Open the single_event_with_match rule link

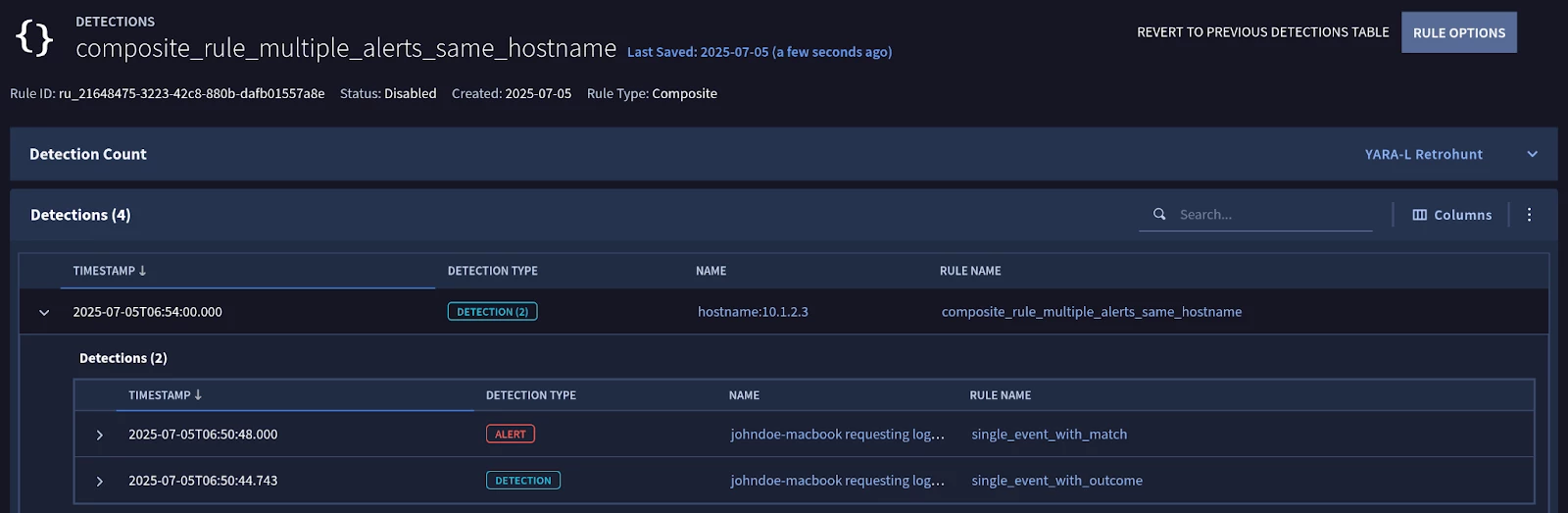pos(1050,435)
